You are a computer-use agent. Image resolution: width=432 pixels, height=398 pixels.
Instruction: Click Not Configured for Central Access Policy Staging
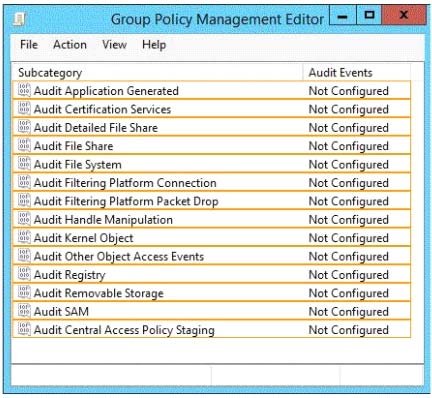(349, 330)
